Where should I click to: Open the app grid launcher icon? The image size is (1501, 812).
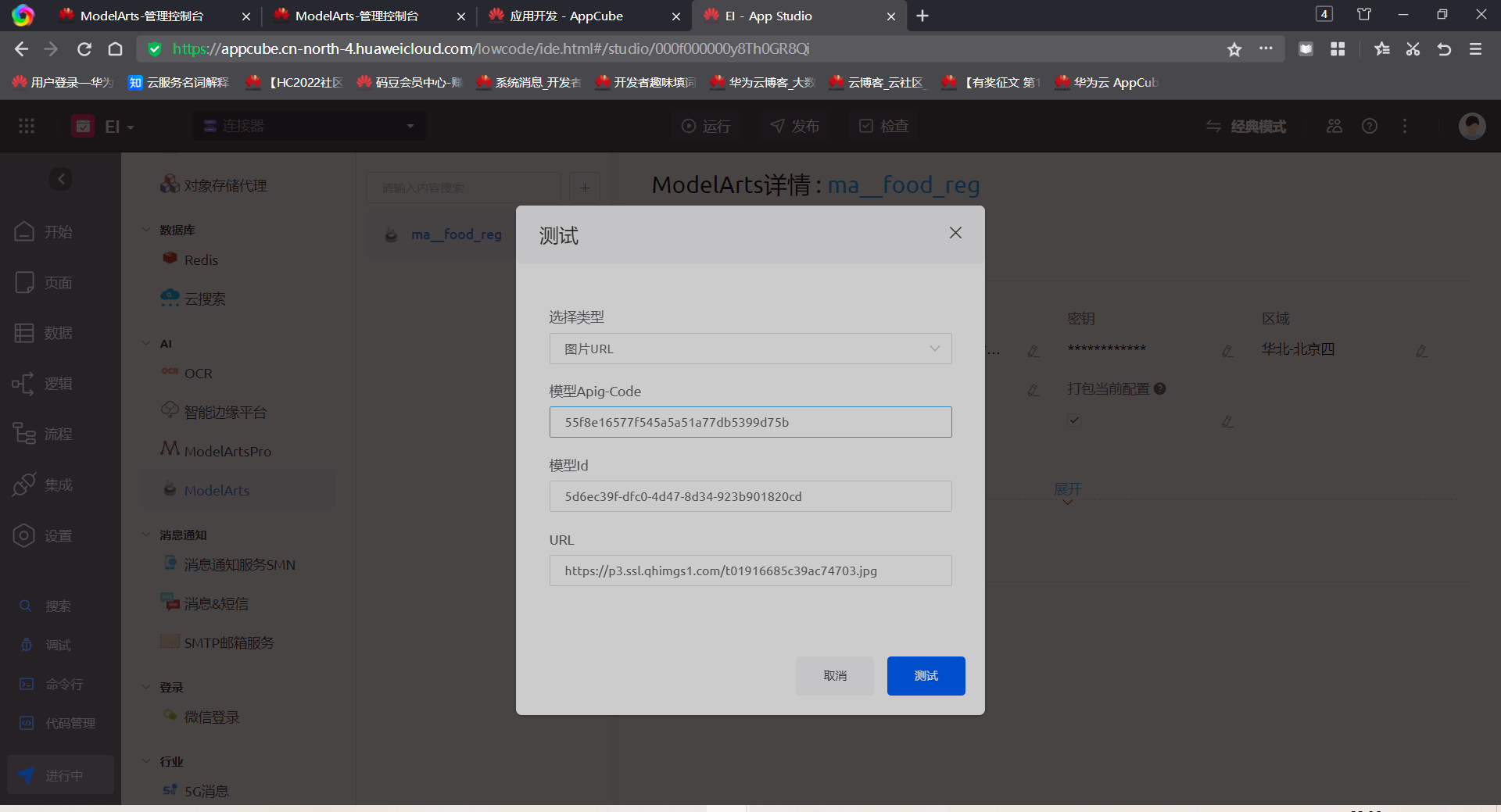click(27, 126)
